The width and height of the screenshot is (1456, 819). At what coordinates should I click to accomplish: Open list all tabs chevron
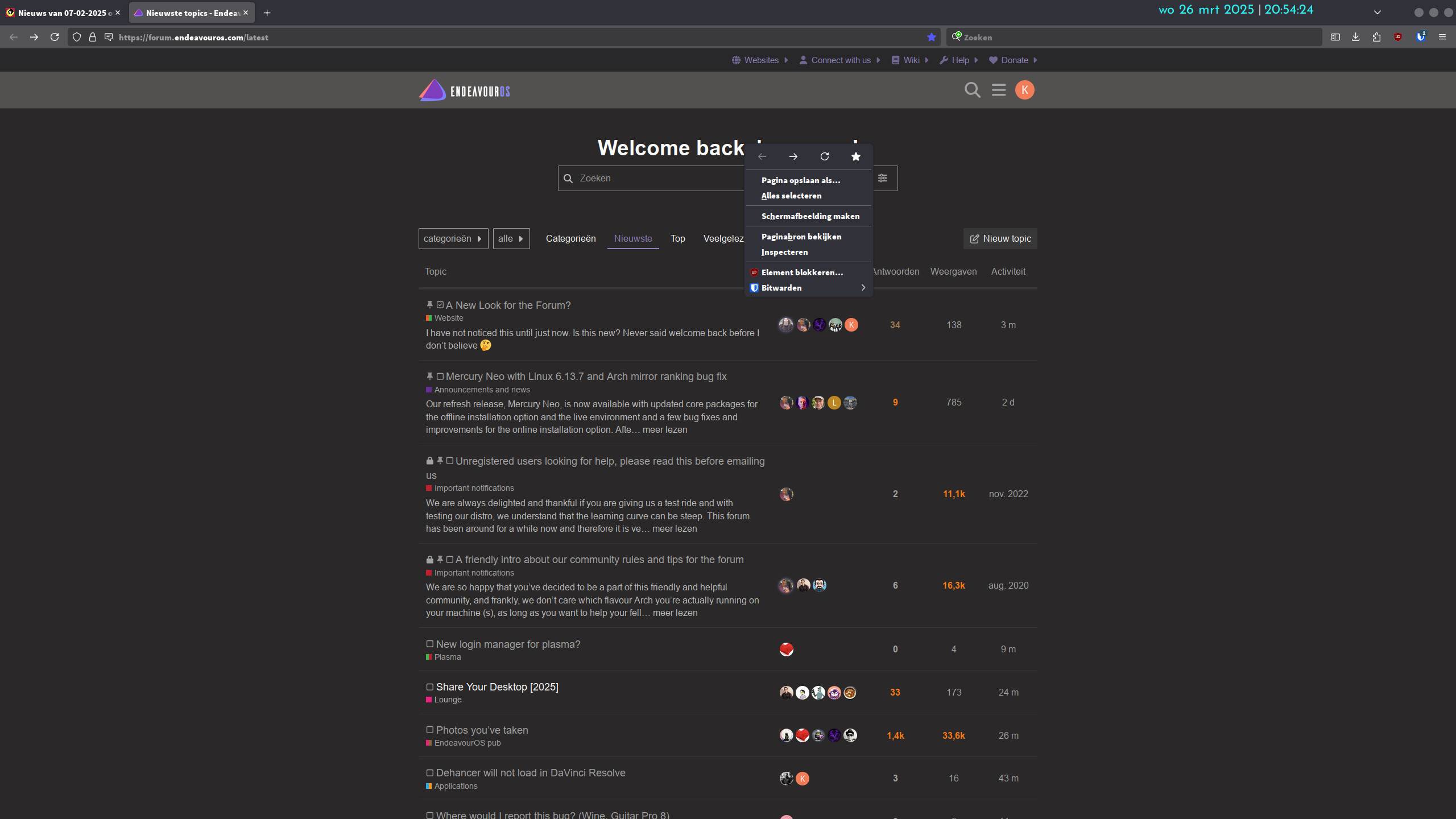[x=1378, y=13]
